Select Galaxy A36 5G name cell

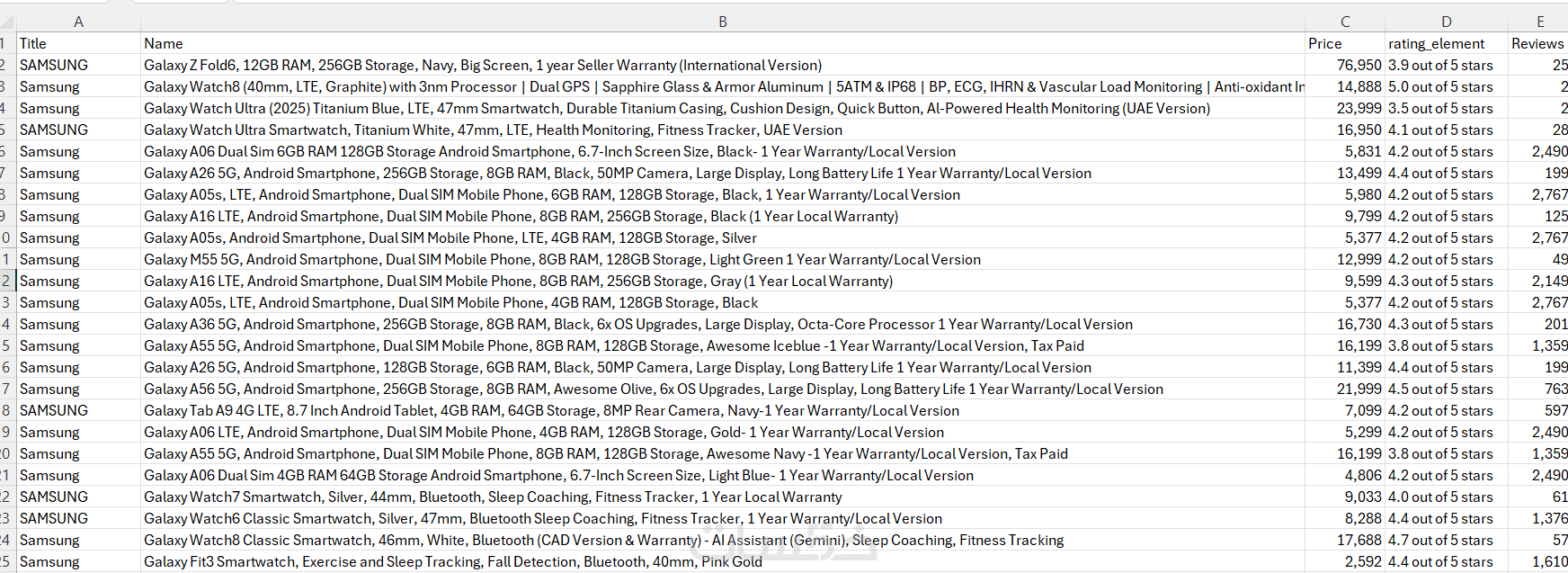723,324
